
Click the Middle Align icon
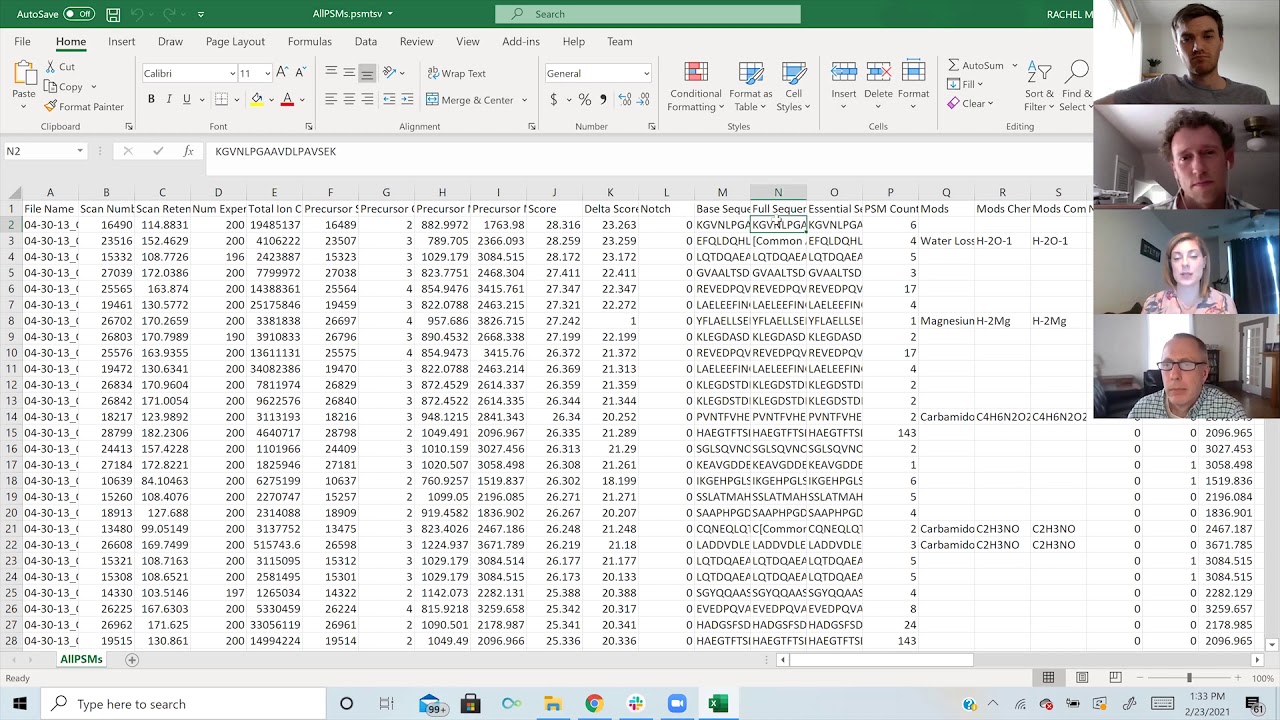pos(349,72)
